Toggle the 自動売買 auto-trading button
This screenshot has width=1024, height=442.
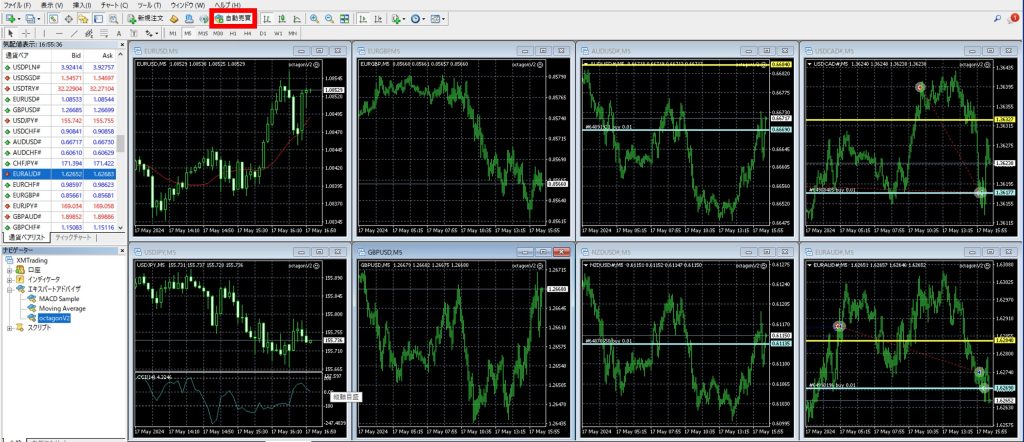click(x=234, y=18)
